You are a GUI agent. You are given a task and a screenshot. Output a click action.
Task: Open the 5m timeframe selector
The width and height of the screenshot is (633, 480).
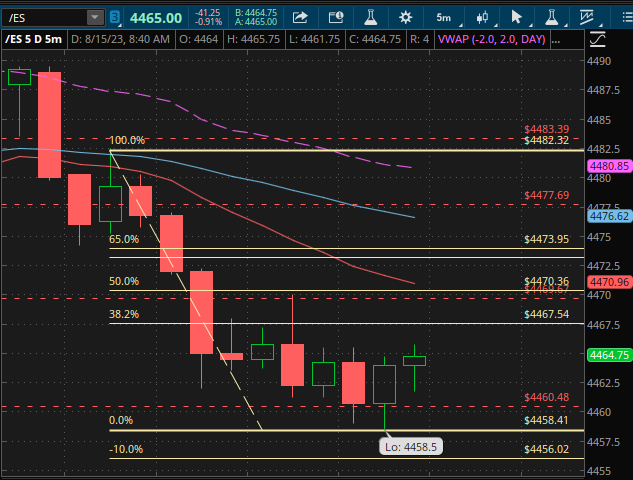[443, 18]
